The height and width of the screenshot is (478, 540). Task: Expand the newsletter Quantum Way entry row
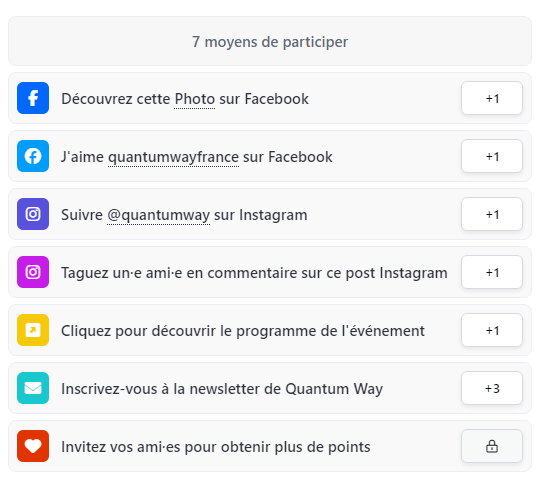tap(270, 388)
